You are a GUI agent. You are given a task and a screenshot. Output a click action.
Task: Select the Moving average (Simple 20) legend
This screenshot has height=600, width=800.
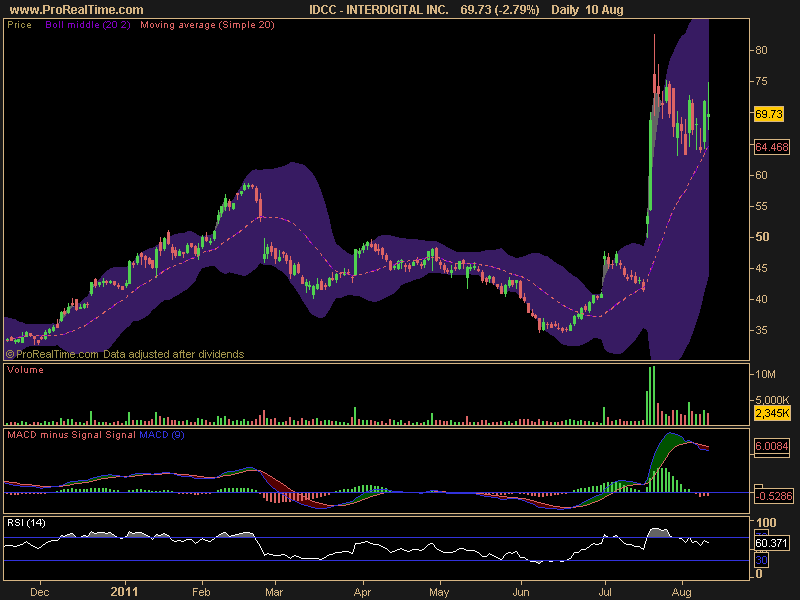pyautogui.click(x=207, y=25)
